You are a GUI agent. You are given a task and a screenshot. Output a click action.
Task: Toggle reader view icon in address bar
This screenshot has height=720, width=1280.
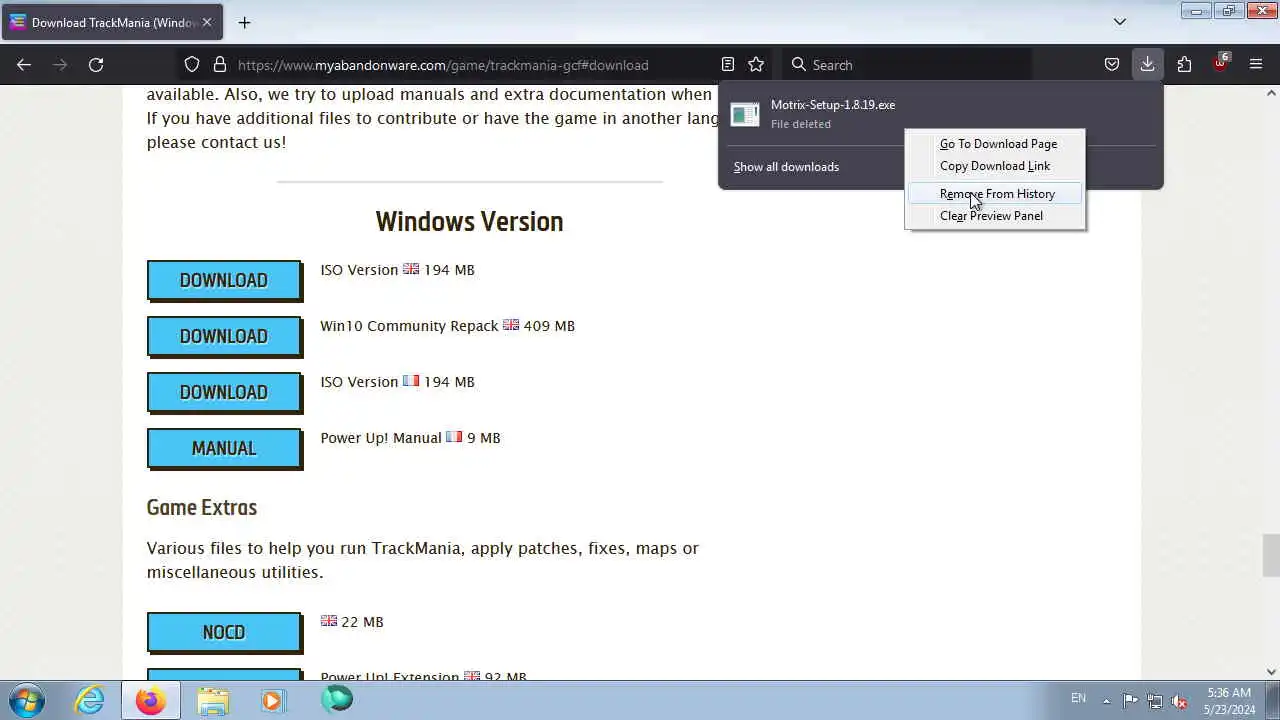pyautogui.click(x=728, y=64)
